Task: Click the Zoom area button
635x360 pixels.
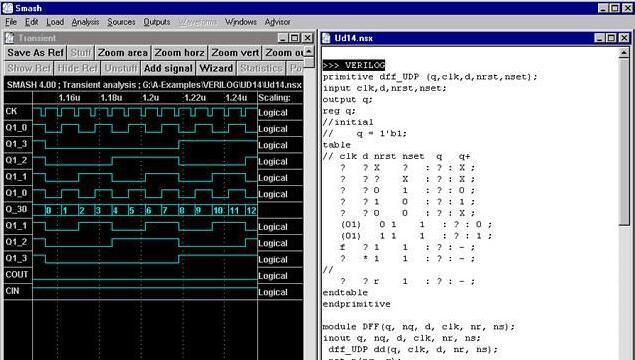Action: point(123,53)
